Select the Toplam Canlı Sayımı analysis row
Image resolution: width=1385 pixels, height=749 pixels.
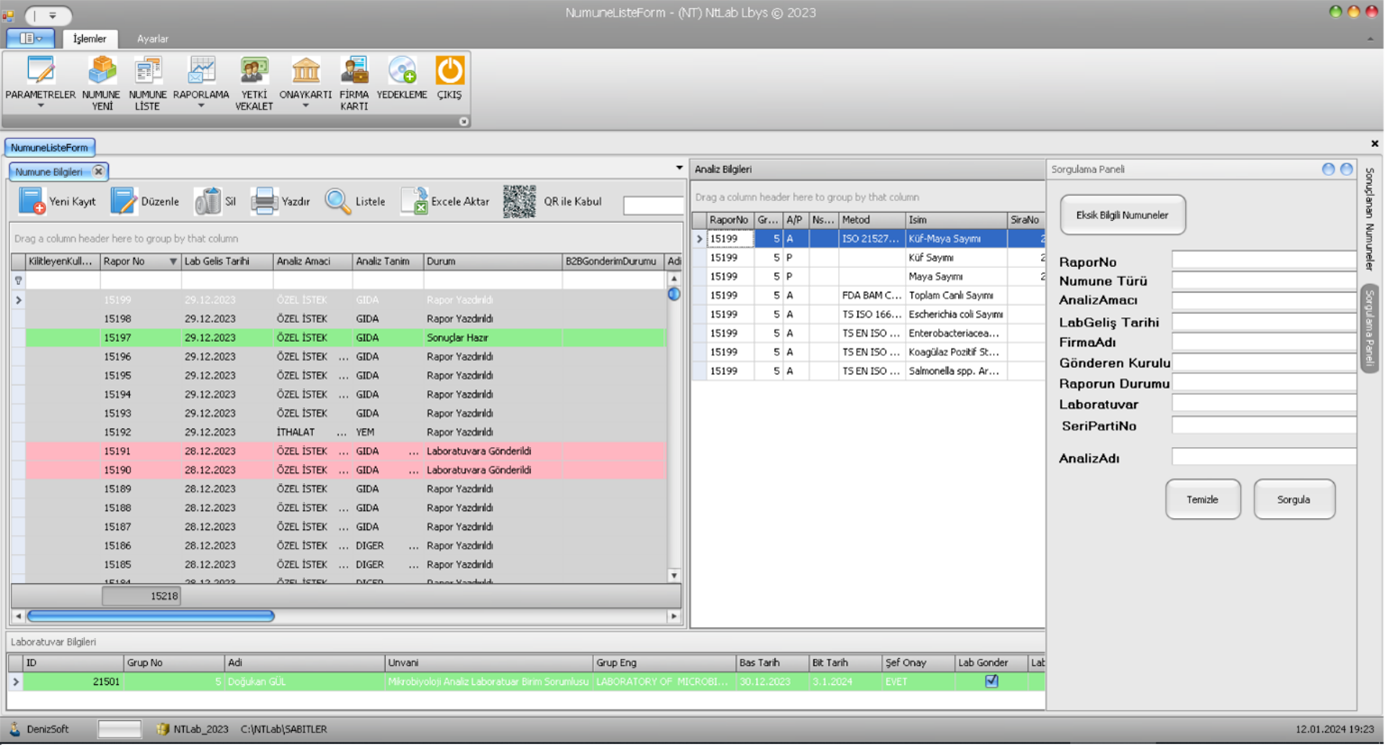click(869, 295)
